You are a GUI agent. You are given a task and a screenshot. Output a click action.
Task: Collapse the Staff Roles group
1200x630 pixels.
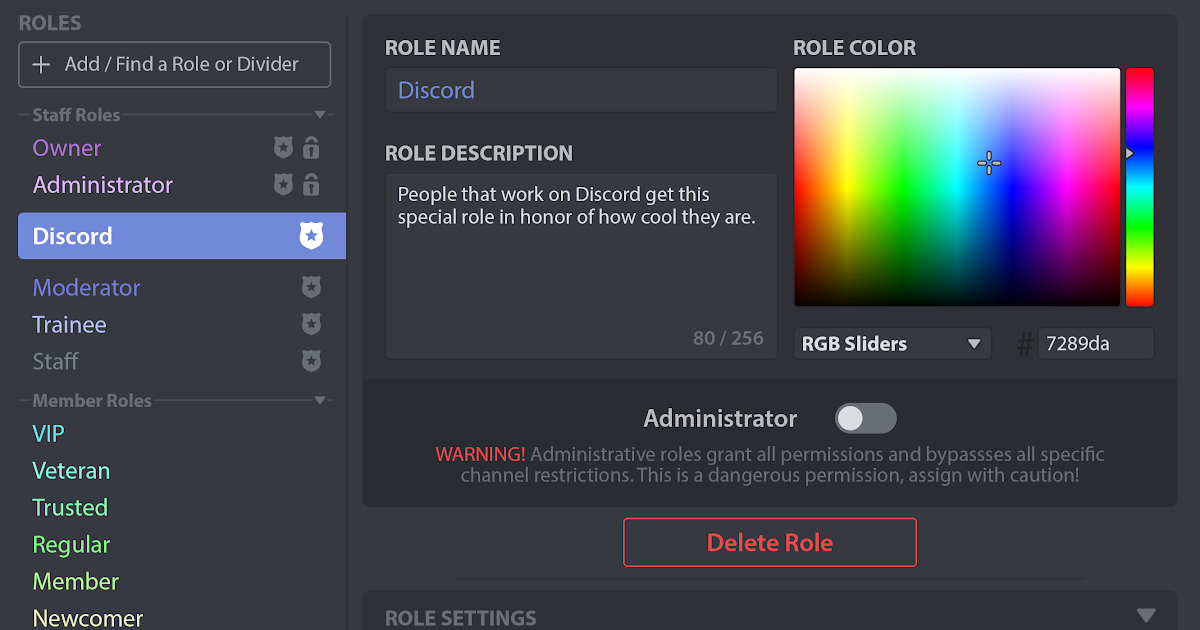[320, 115]
